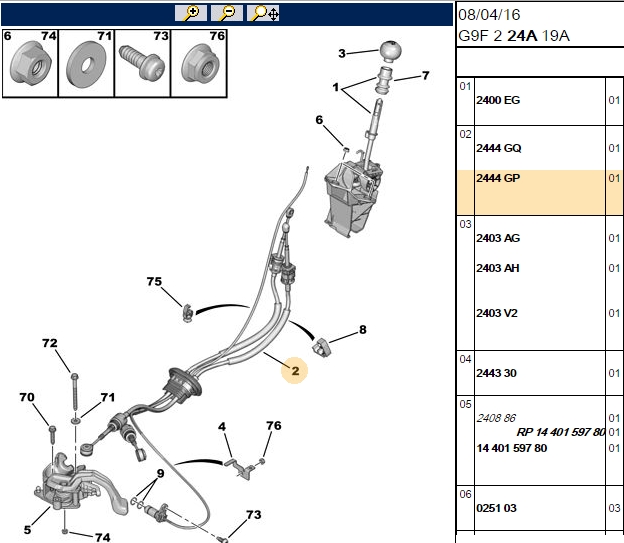Select part number 2403 AH
Screen dimensions: 624x543
(498, 268)
